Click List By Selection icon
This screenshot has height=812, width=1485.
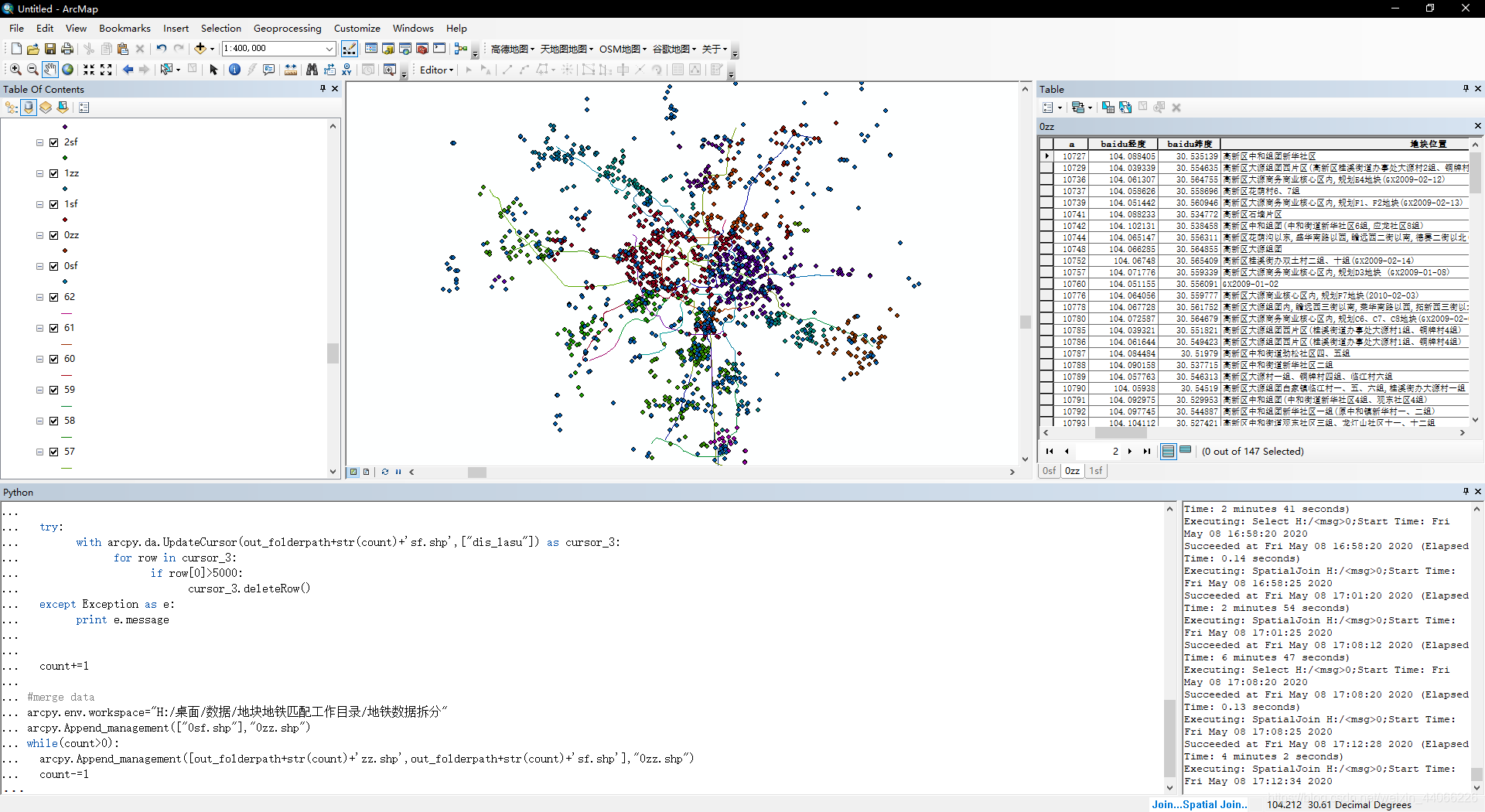pos(63,107)
